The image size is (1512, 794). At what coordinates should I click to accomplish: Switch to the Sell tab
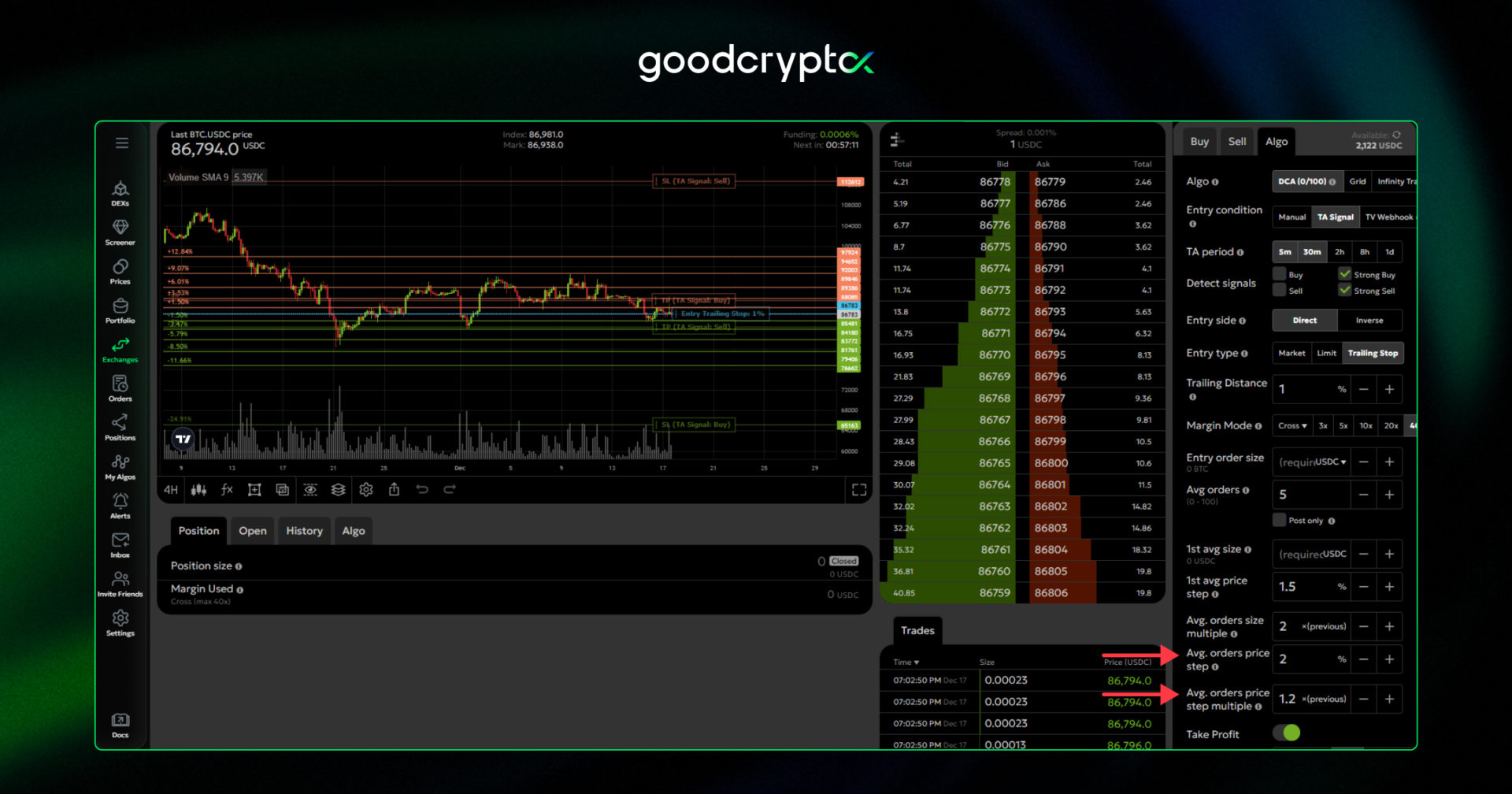pyautogui.click(x=1237, y=142)
